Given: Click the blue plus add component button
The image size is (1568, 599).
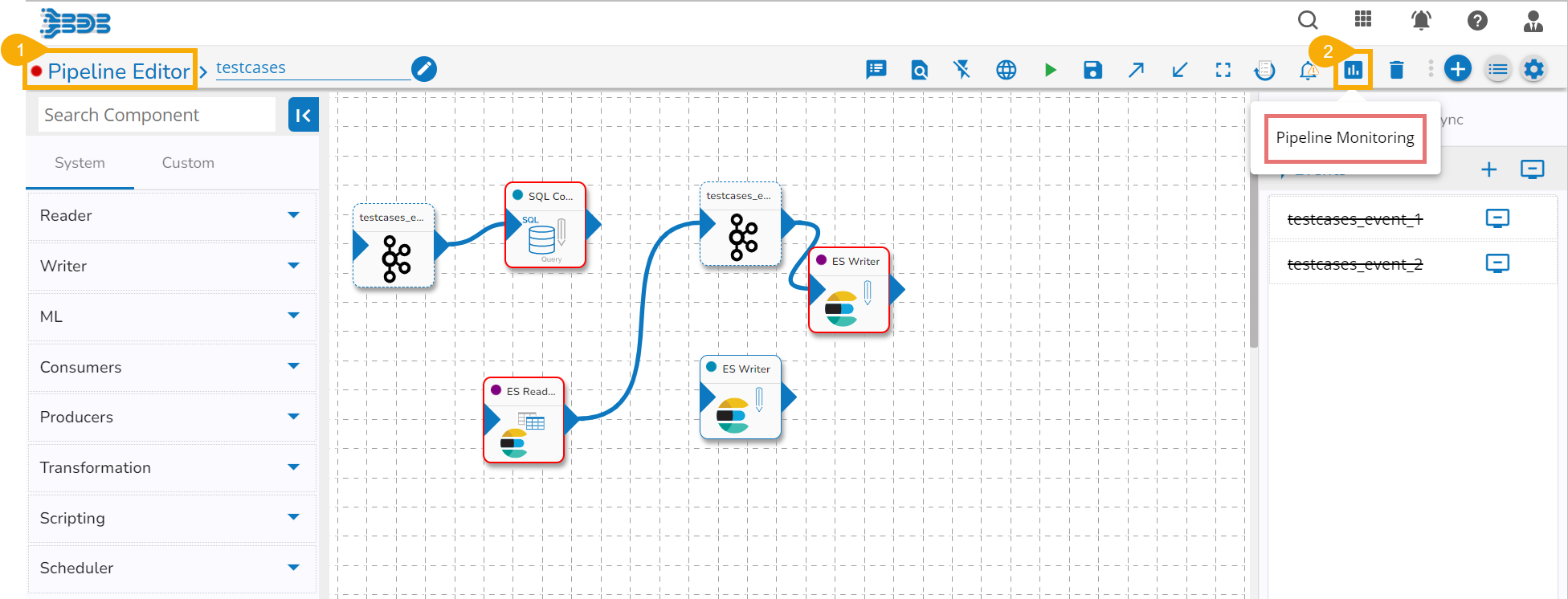Looking at the screenshot, I should pyautogui.click(x=1457, y=69).
